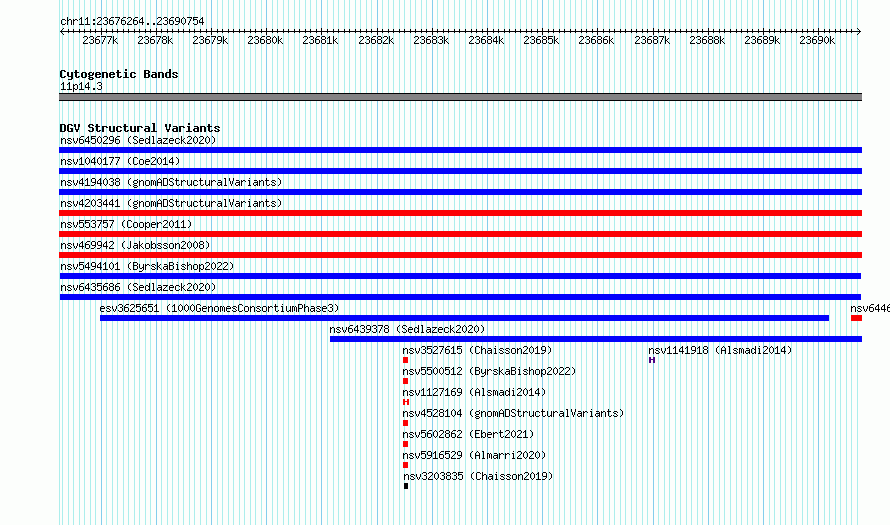Screen dimensions: 890x525
Task: Click the red square marker under nsv4528104
Action: tap(405, 423)
